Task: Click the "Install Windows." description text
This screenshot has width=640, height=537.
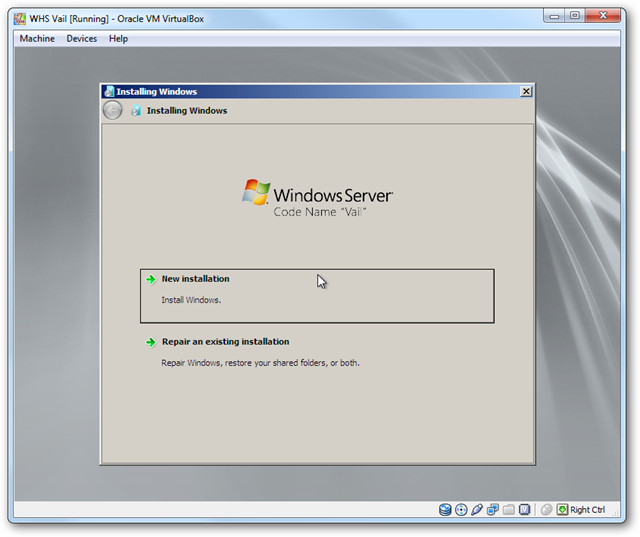Action: pyautogui.click(x=191, y=300)
